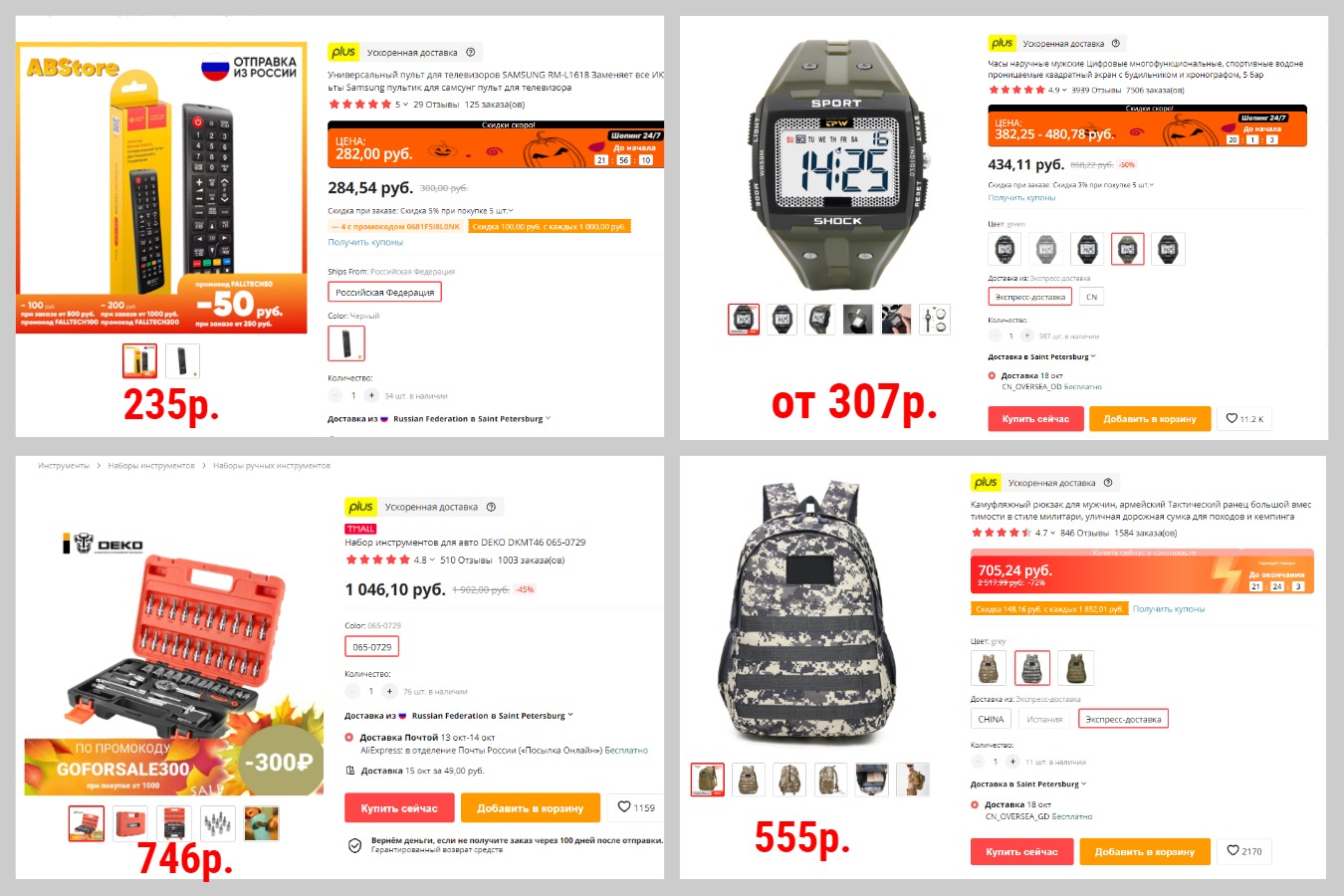Add the DEKO tool set to wishlist via heart 1159
Screen dimensions: 1344x896
point(636,807)
